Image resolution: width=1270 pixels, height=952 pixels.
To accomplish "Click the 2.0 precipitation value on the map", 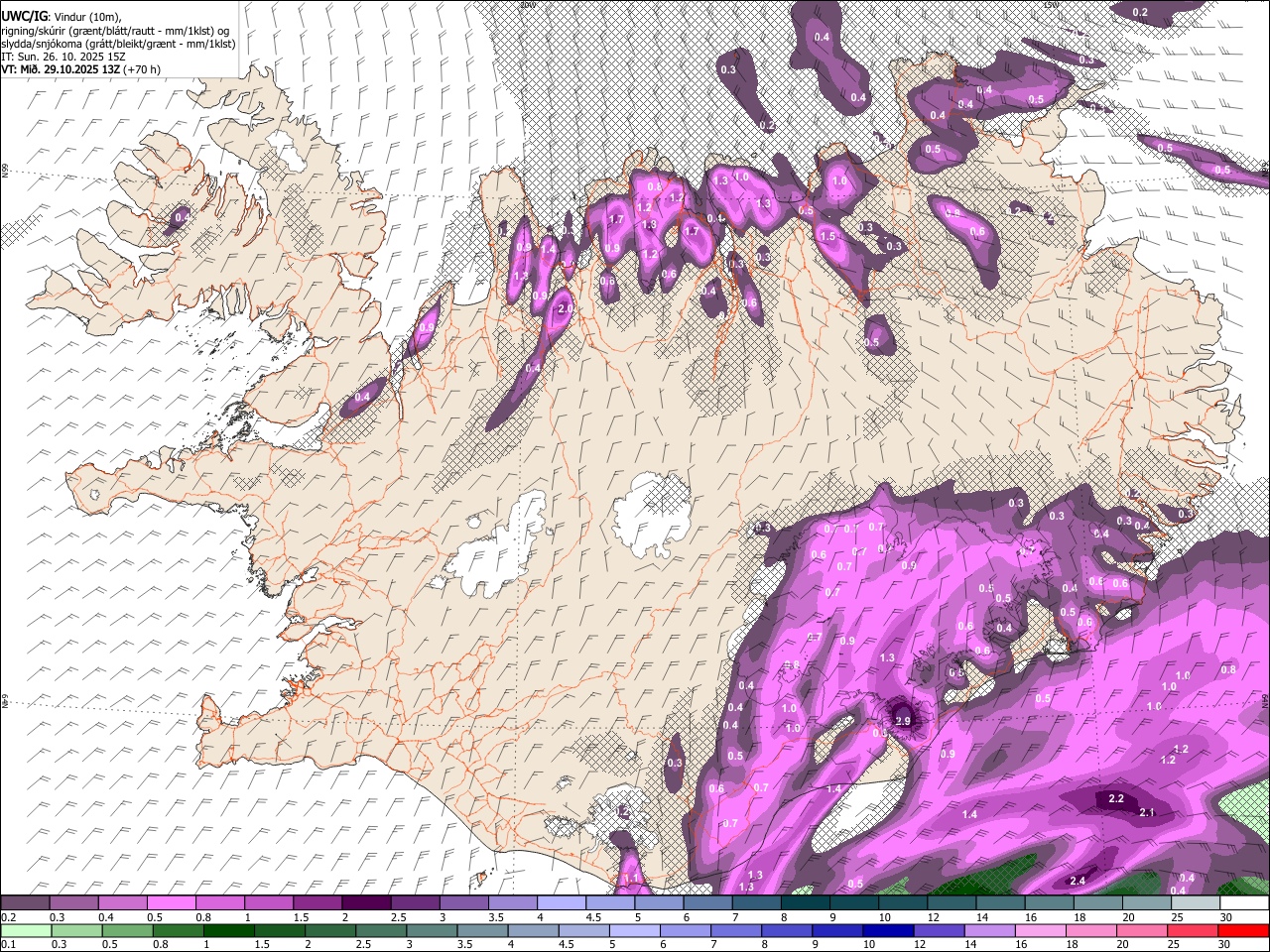I will pos(566,309).
